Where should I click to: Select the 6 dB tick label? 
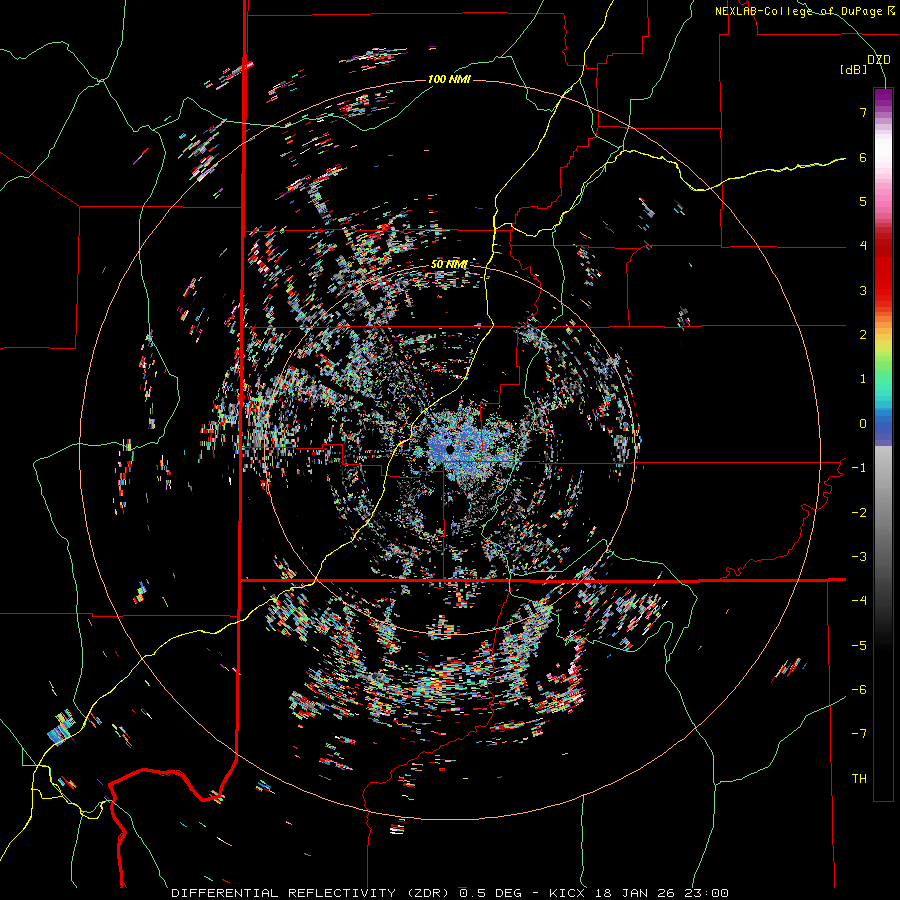(x=863, y=157)
